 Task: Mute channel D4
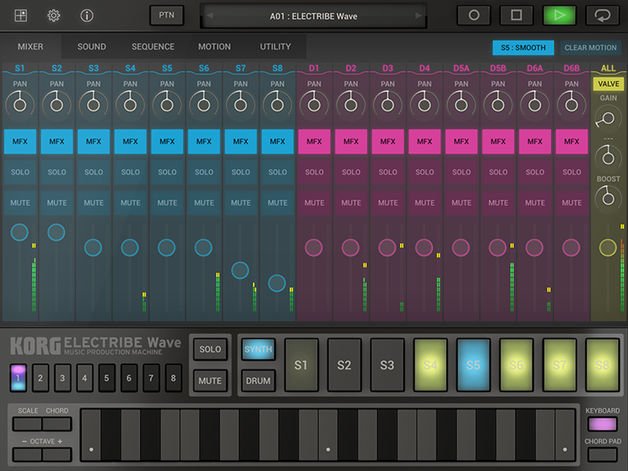(425, 203)
